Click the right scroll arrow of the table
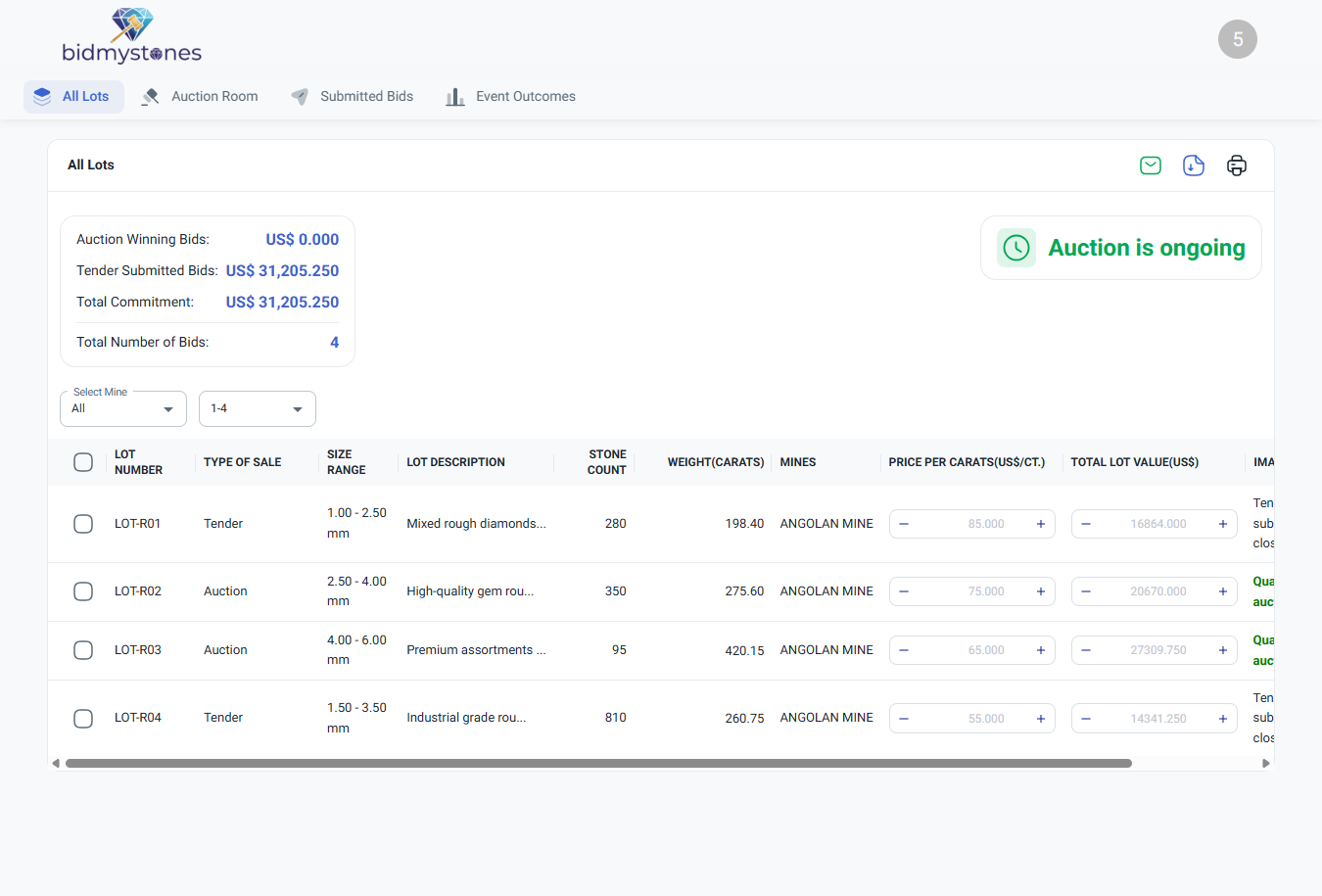The width and height of the screenshot is (1322, 896). (1266, 763)
